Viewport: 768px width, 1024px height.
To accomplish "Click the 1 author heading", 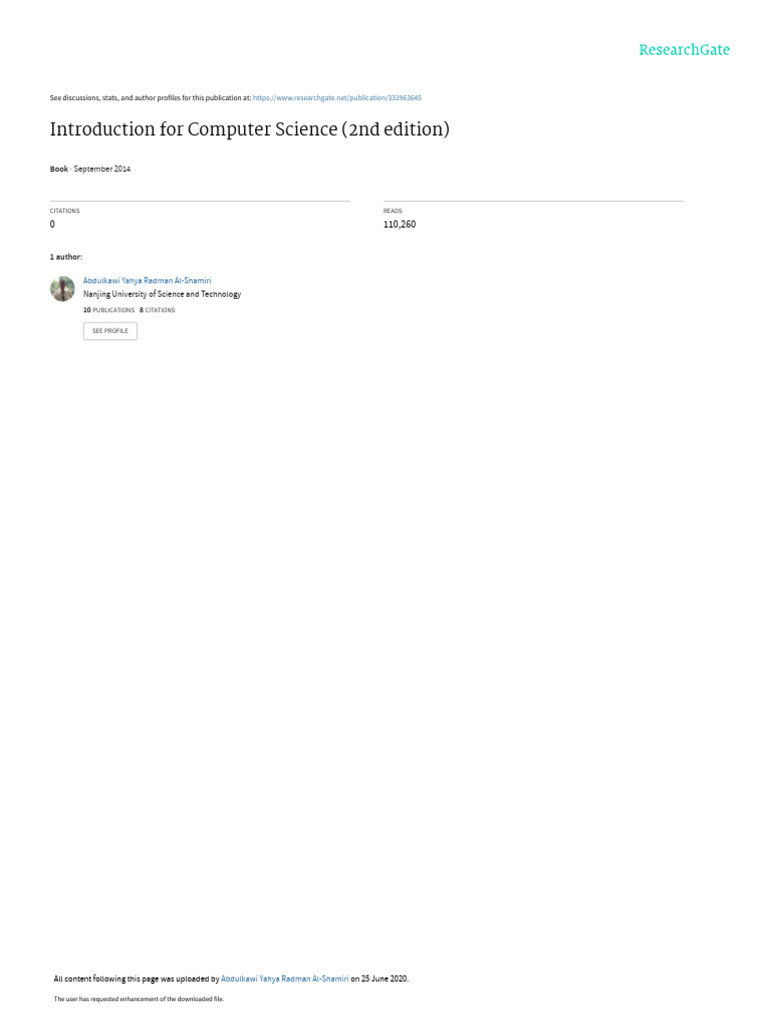I will coord(66,257).
